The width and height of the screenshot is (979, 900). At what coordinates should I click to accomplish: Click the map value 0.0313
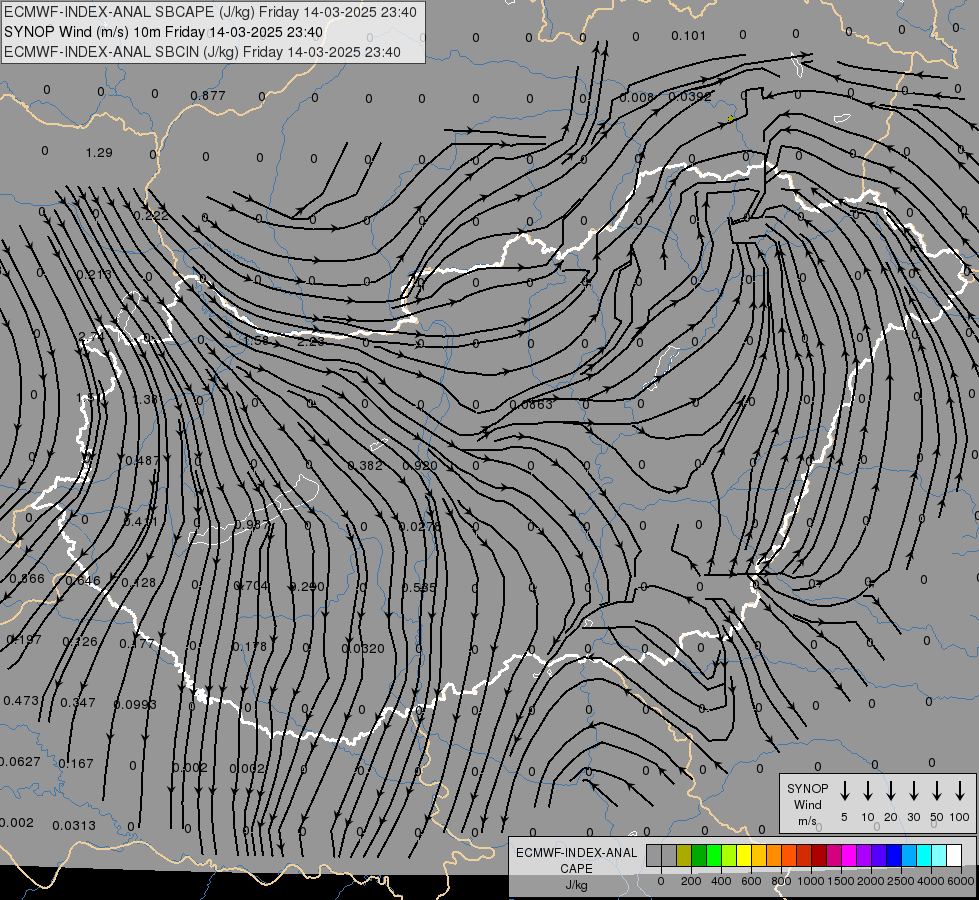[74, 826]
